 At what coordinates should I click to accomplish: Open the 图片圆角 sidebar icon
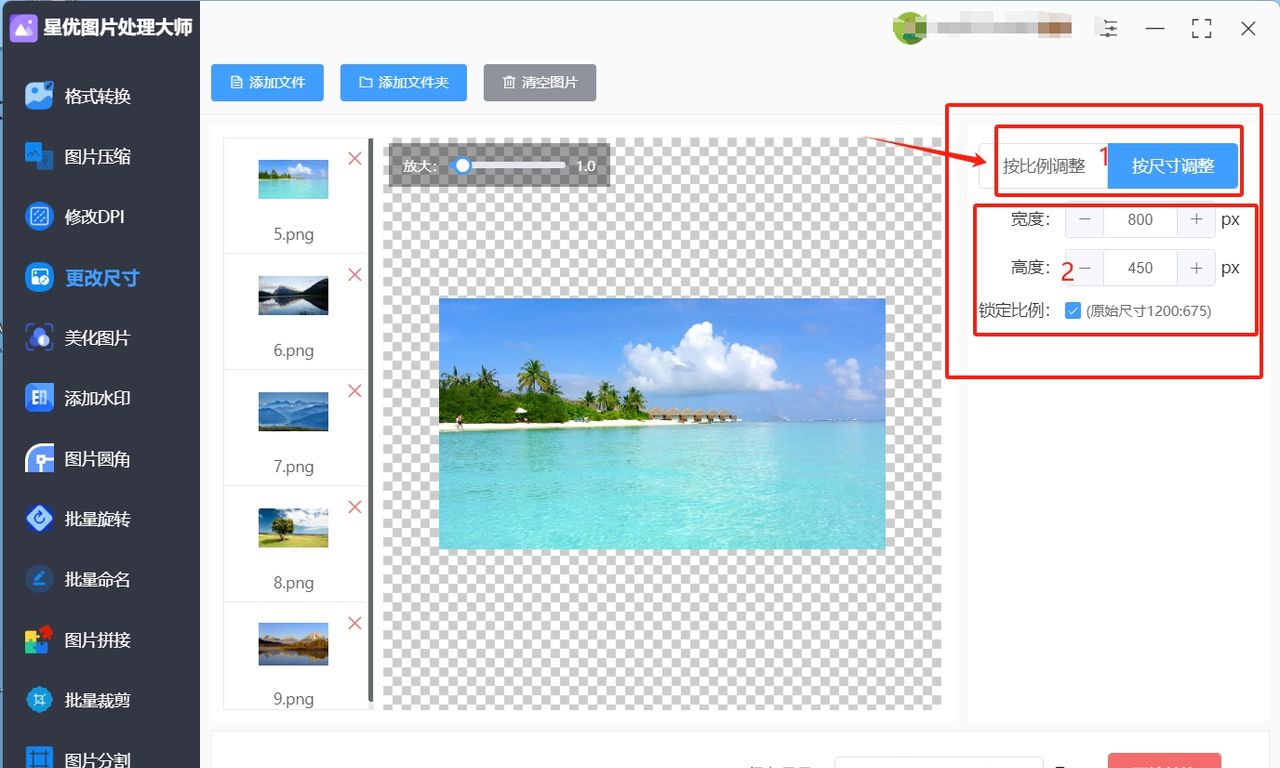point(39,459)
